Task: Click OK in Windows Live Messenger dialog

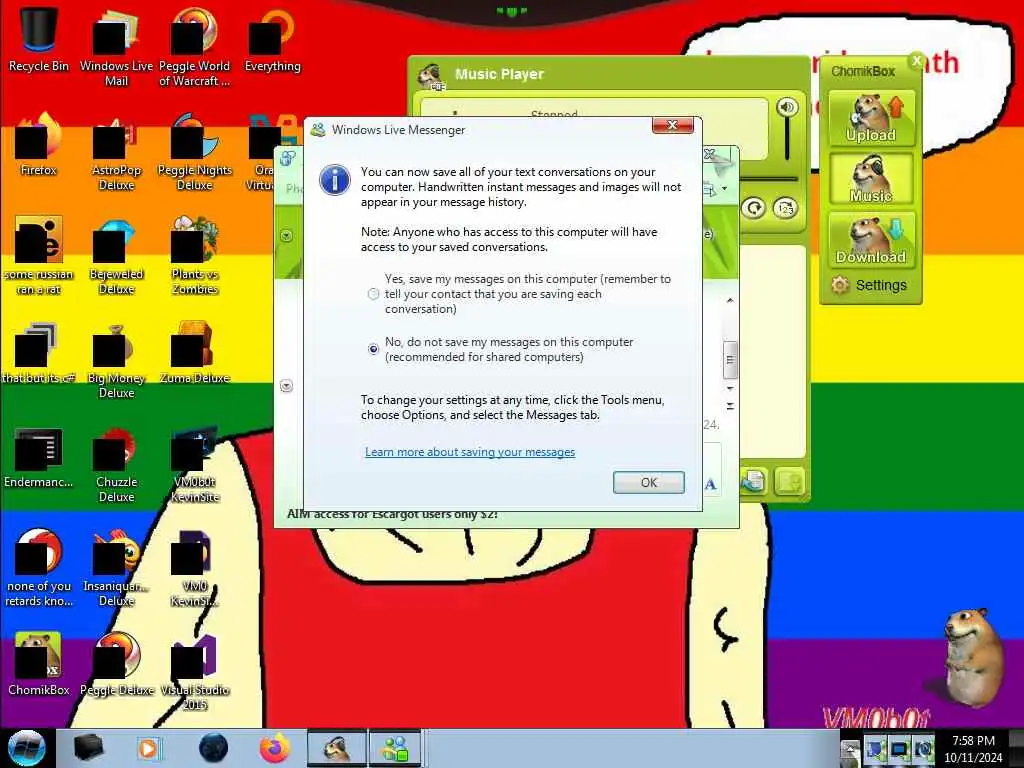Action: coord(648,483)
